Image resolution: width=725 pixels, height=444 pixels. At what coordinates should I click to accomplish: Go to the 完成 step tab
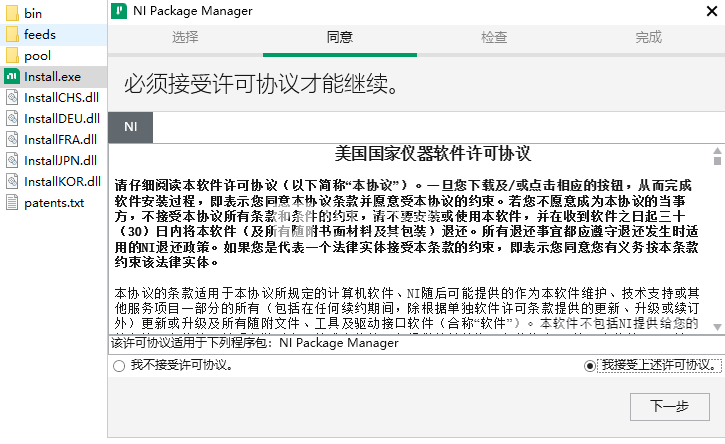(648, 37)
